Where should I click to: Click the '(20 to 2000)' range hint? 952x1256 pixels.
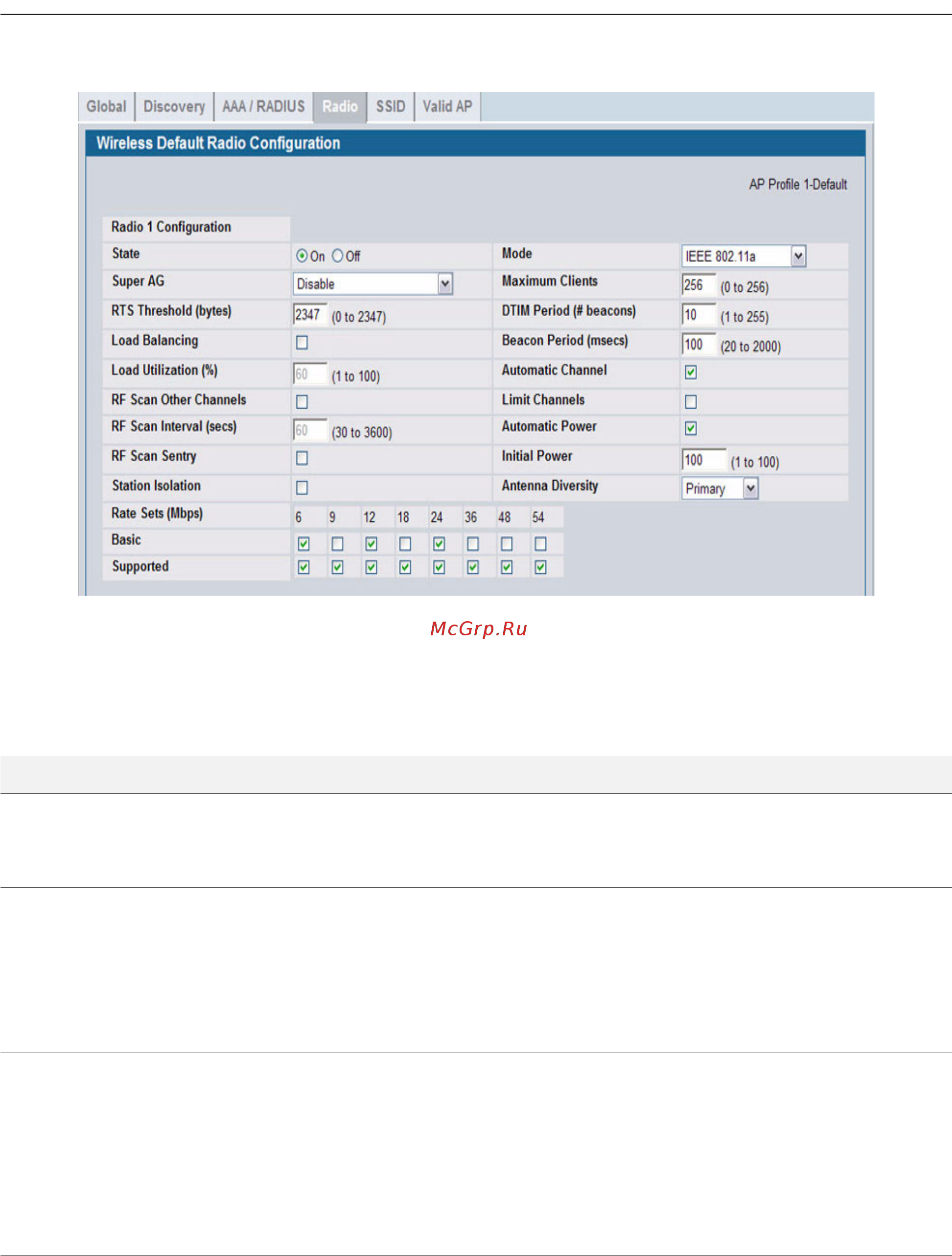pyautogui.click(x=750, y=347)
